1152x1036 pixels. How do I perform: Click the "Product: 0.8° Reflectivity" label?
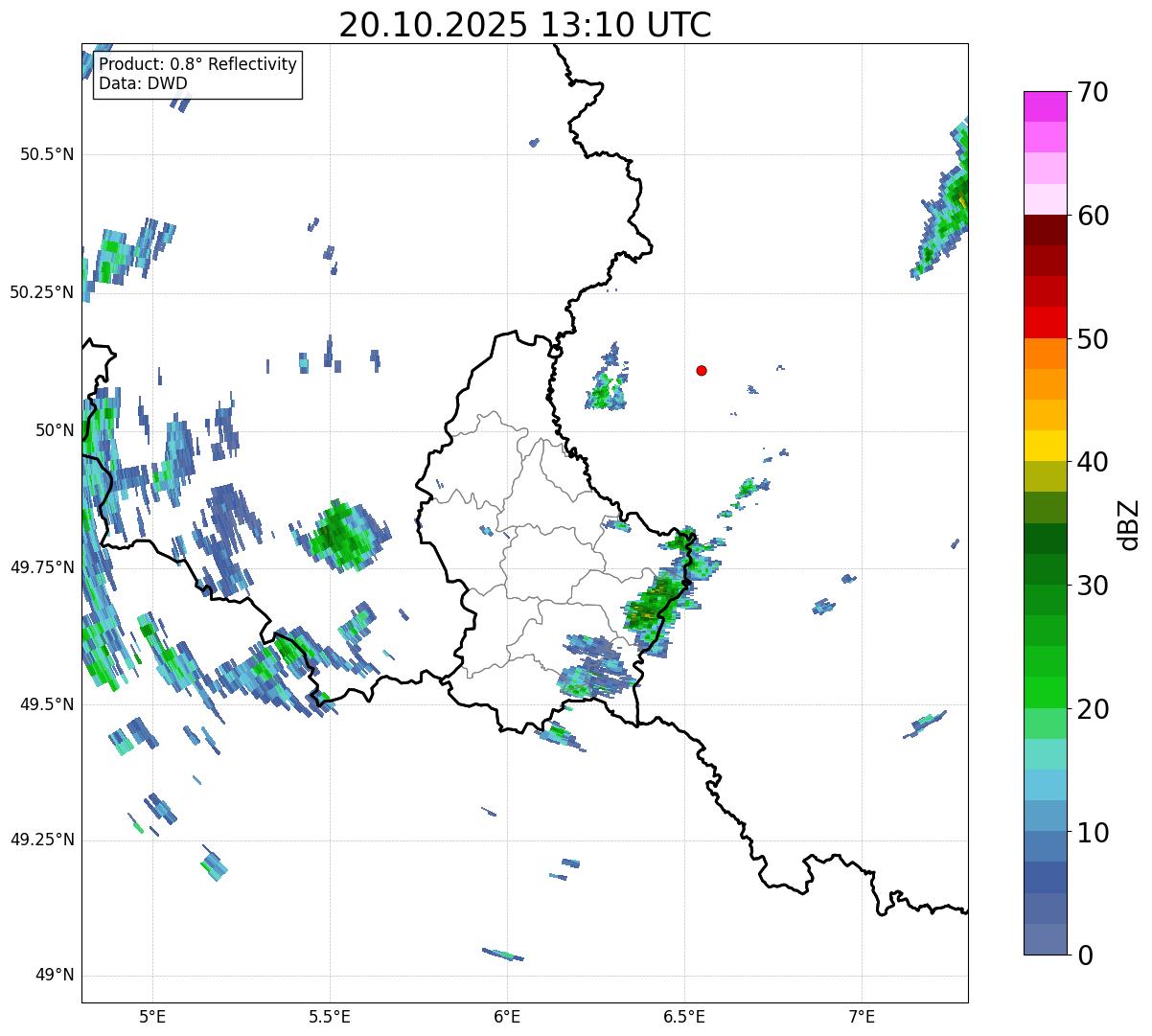[x=198, y=65]
